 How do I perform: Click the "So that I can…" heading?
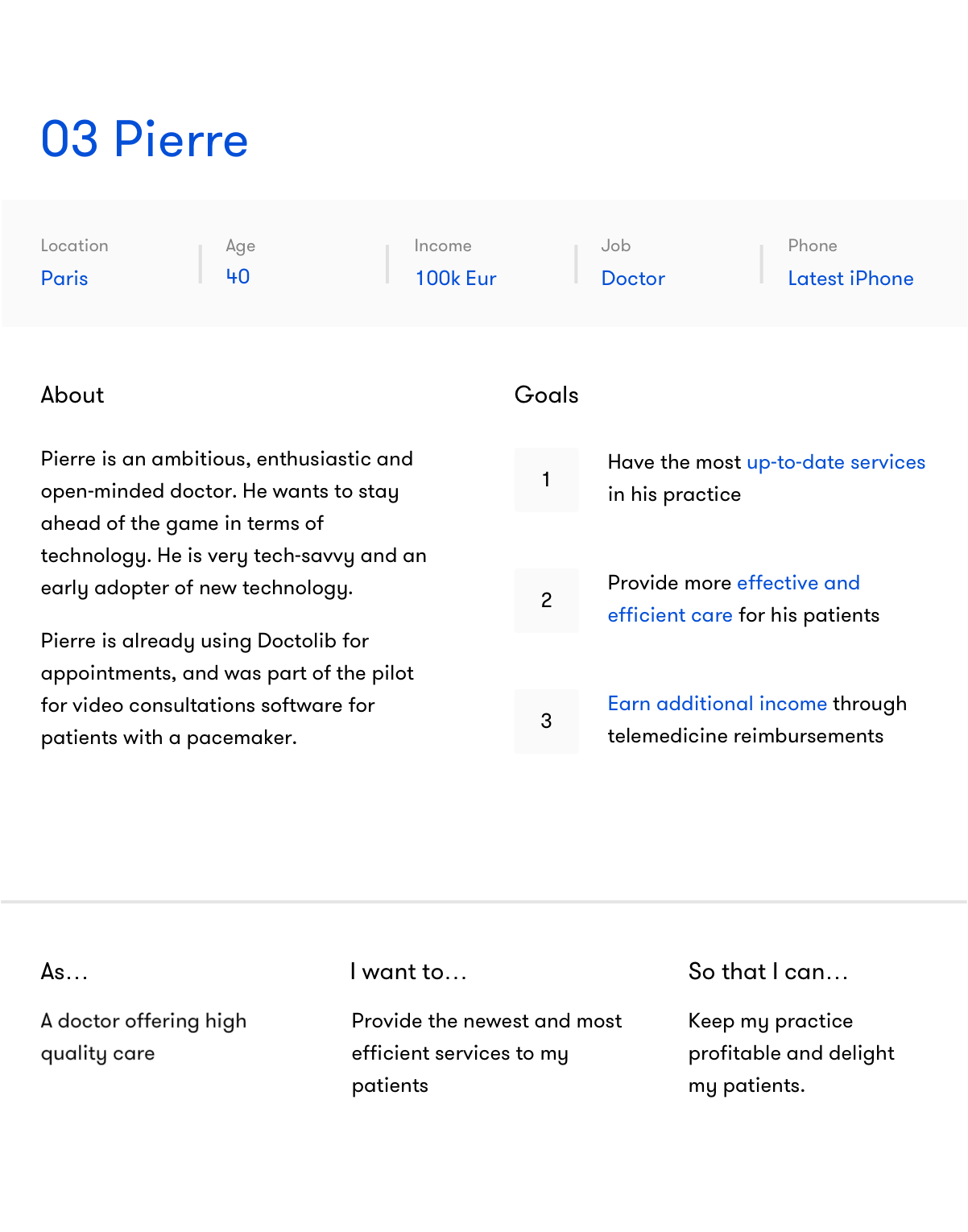pyautogui.click(x=768, y=972)
